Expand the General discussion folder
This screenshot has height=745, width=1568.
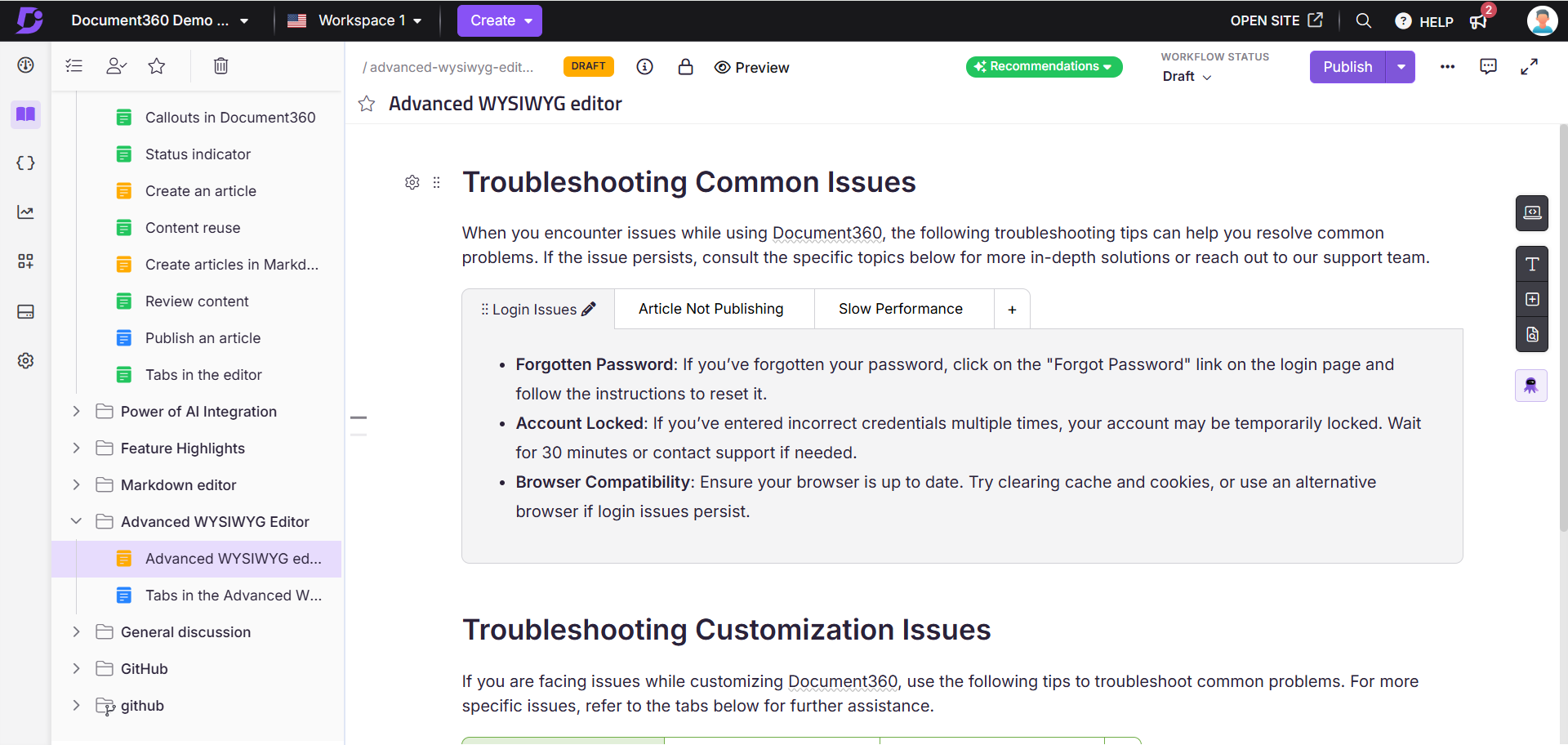pyautogui.click(x=76, y=631)
